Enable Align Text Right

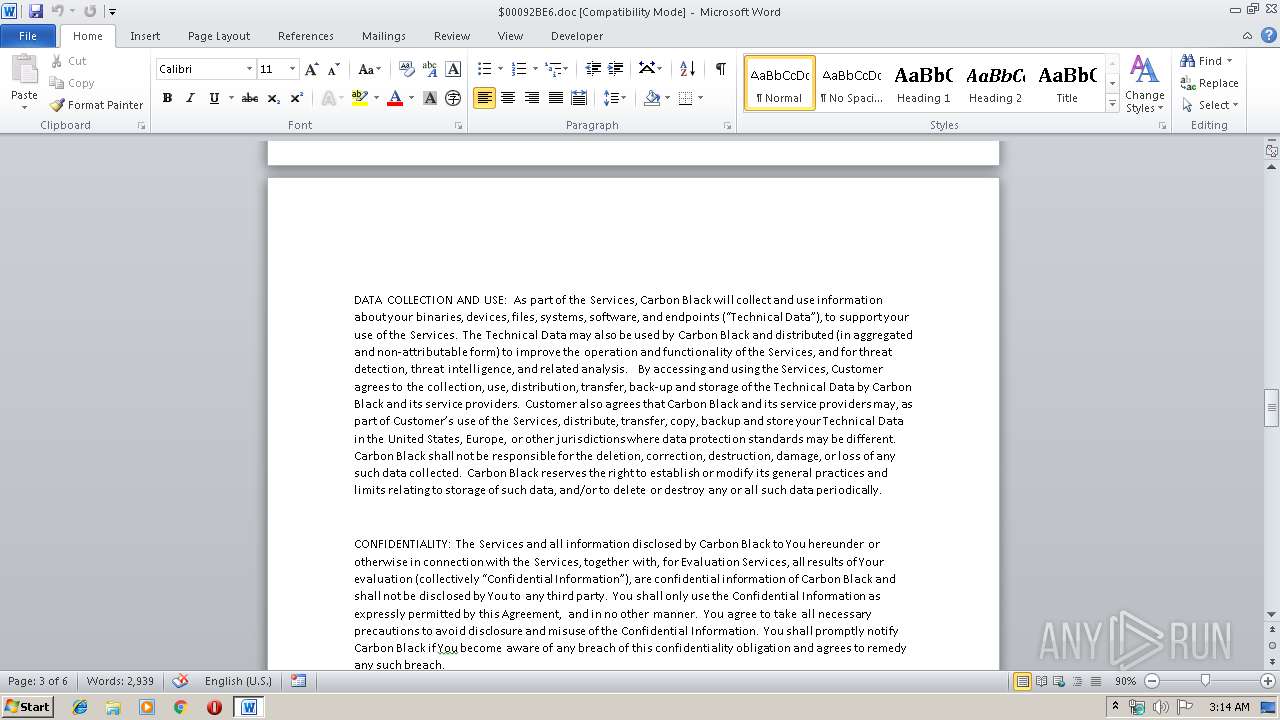pos(531,98)
